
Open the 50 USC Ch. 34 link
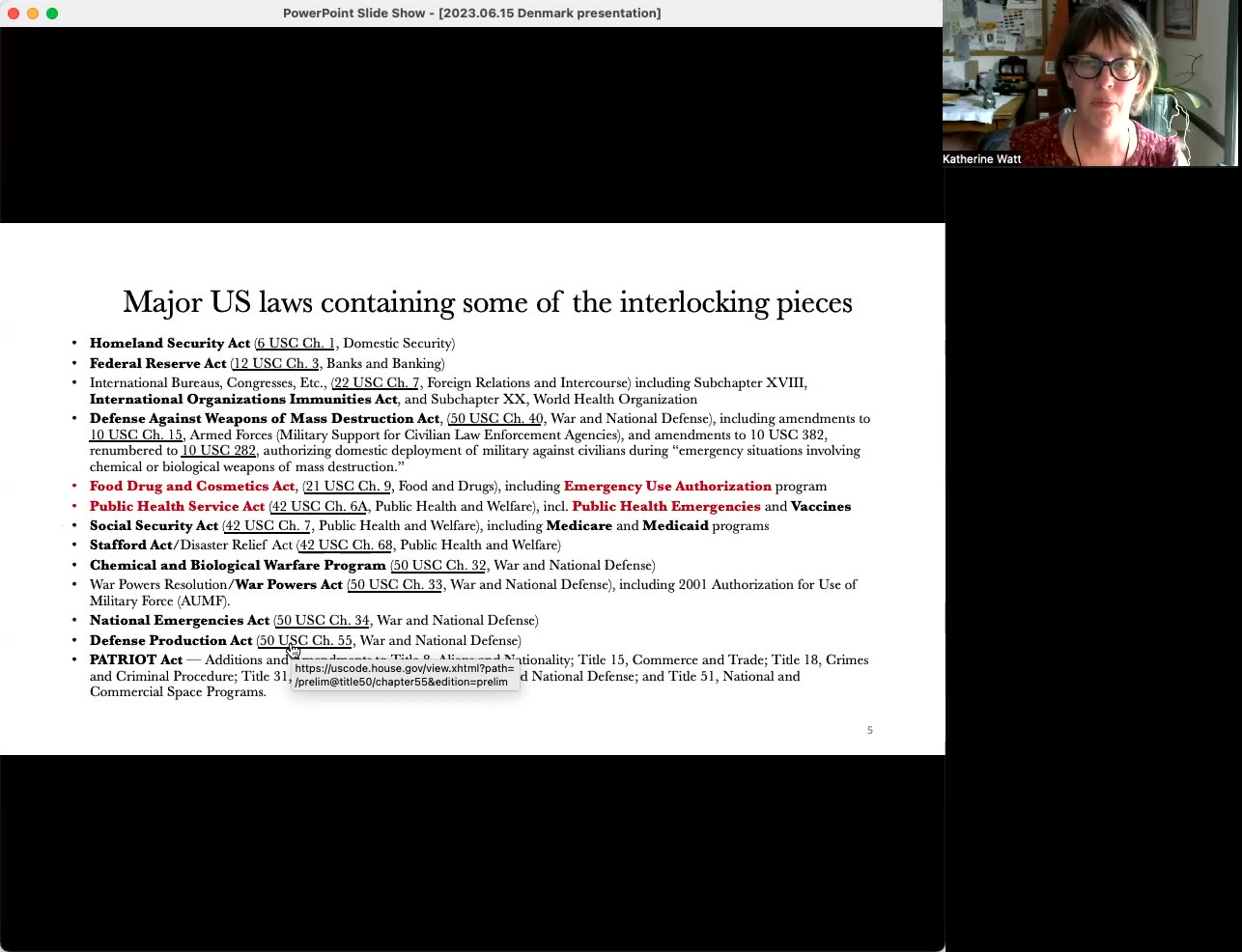323,621
